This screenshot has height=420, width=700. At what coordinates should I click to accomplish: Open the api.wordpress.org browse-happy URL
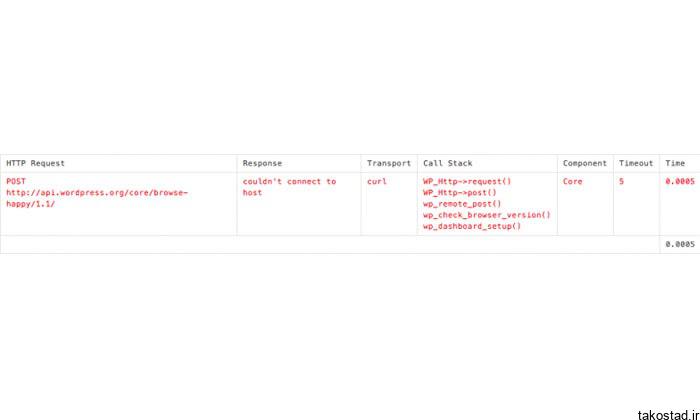click(97, 199)
